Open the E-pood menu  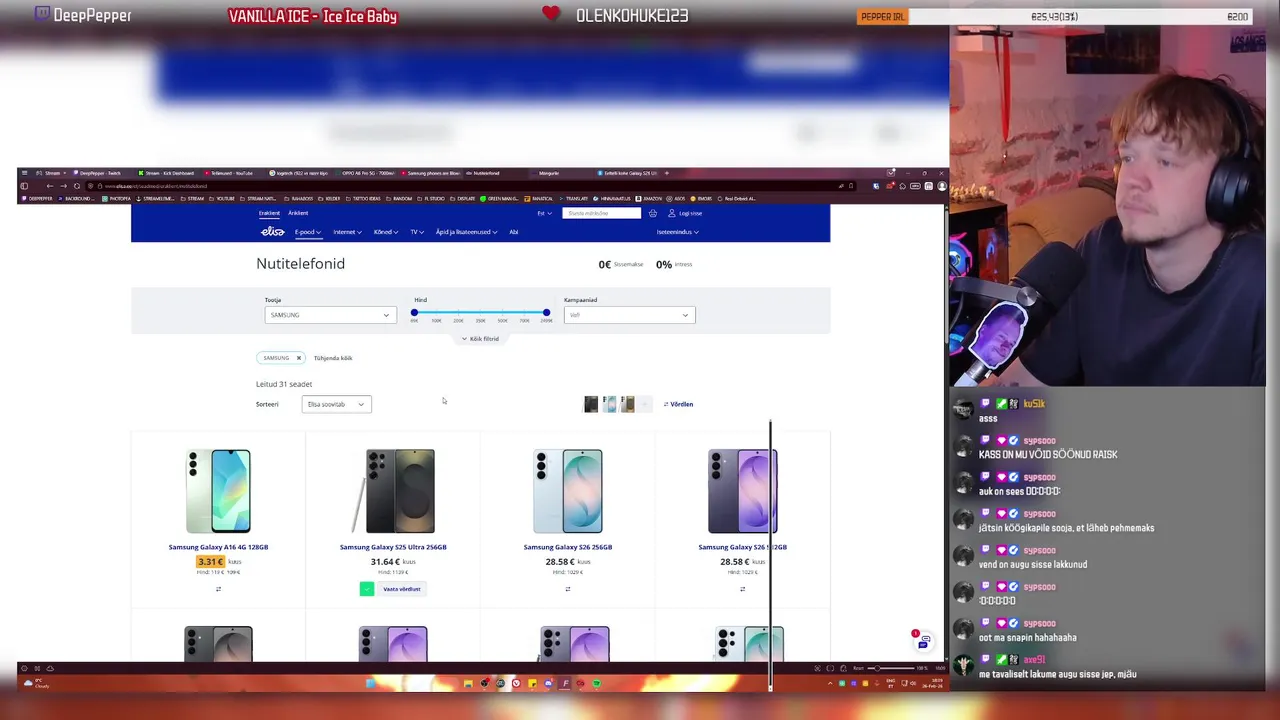(x=308, y=232)
